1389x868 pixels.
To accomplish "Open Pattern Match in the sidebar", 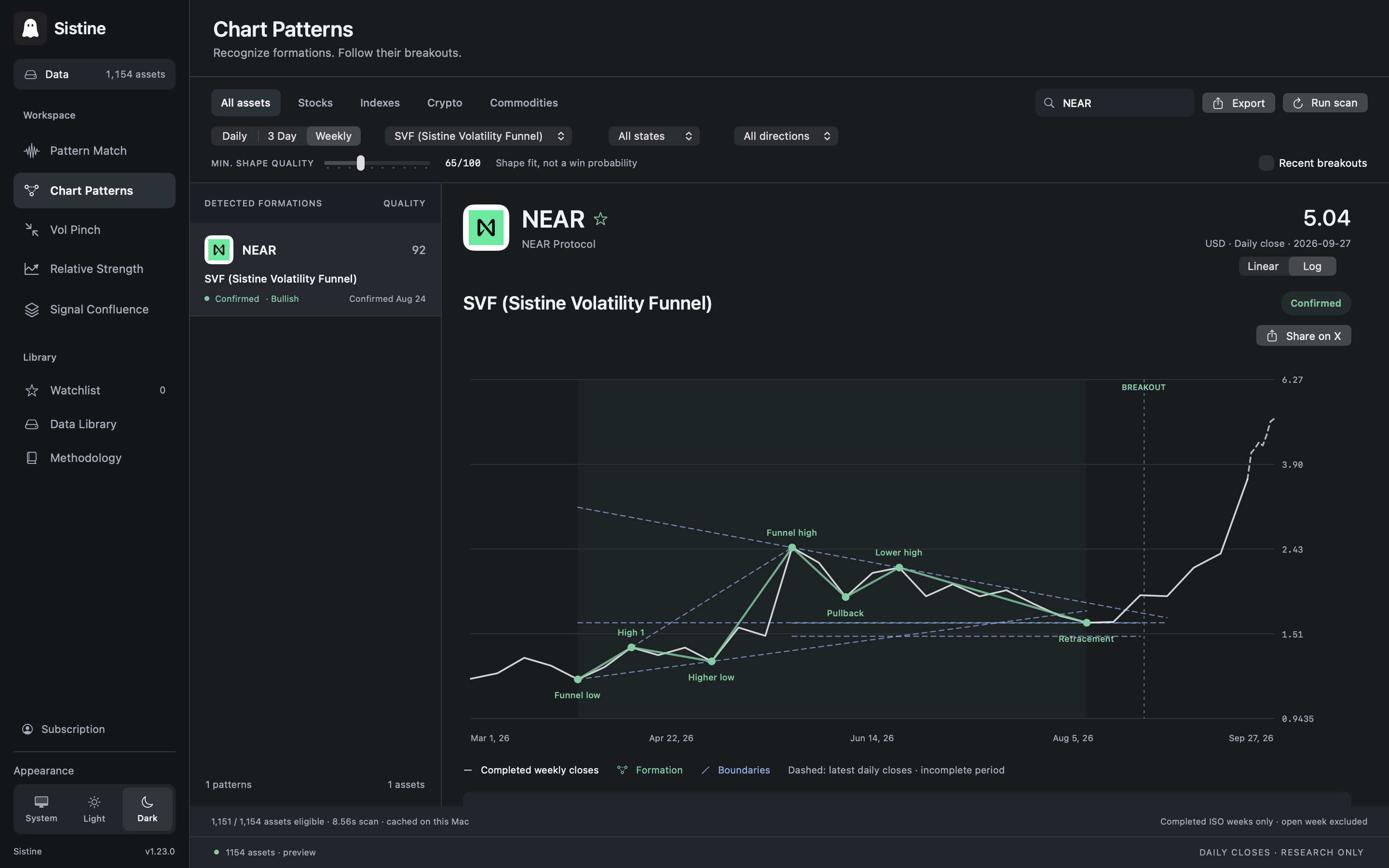I will coord(94,151).
